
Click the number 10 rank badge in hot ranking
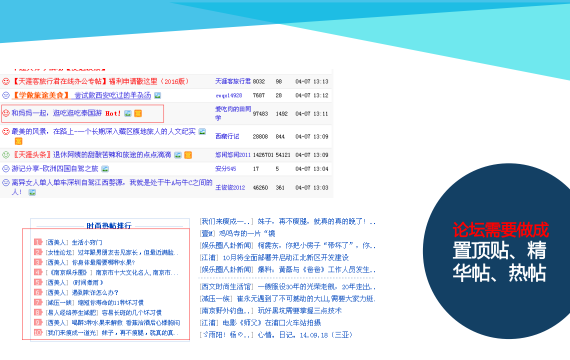click(38, 332)
